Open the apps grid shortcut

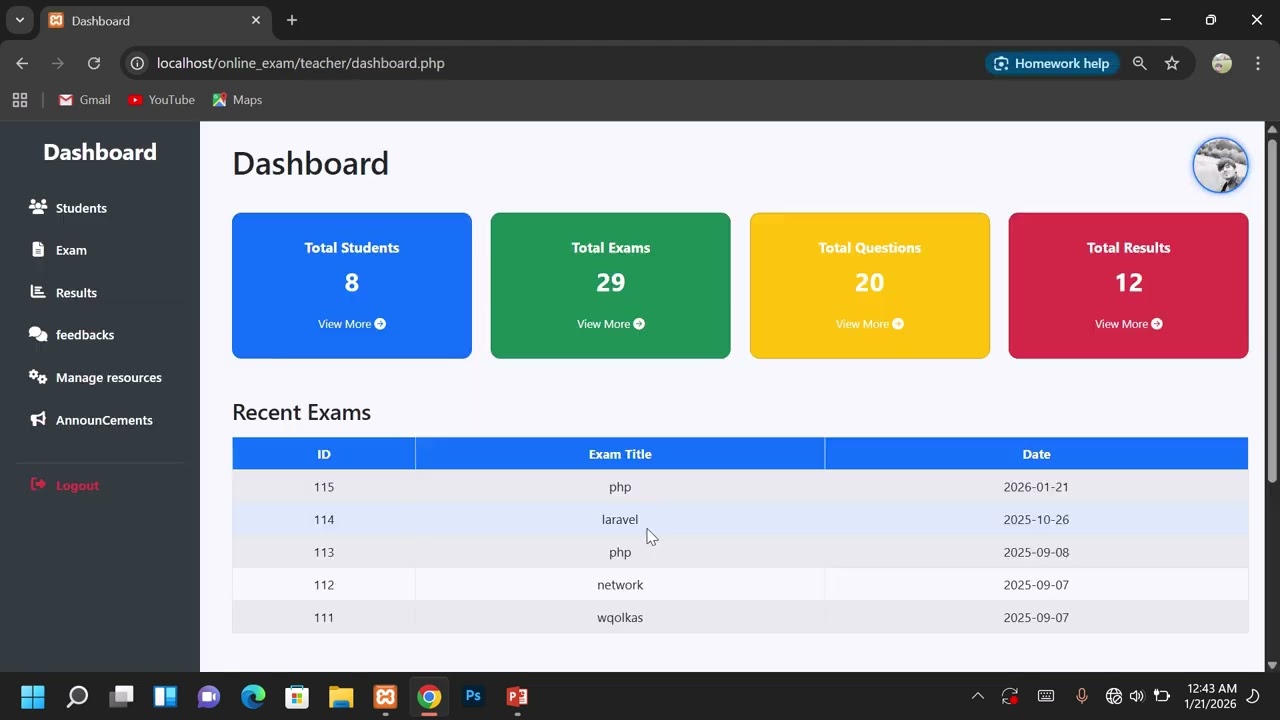[20, 100]
